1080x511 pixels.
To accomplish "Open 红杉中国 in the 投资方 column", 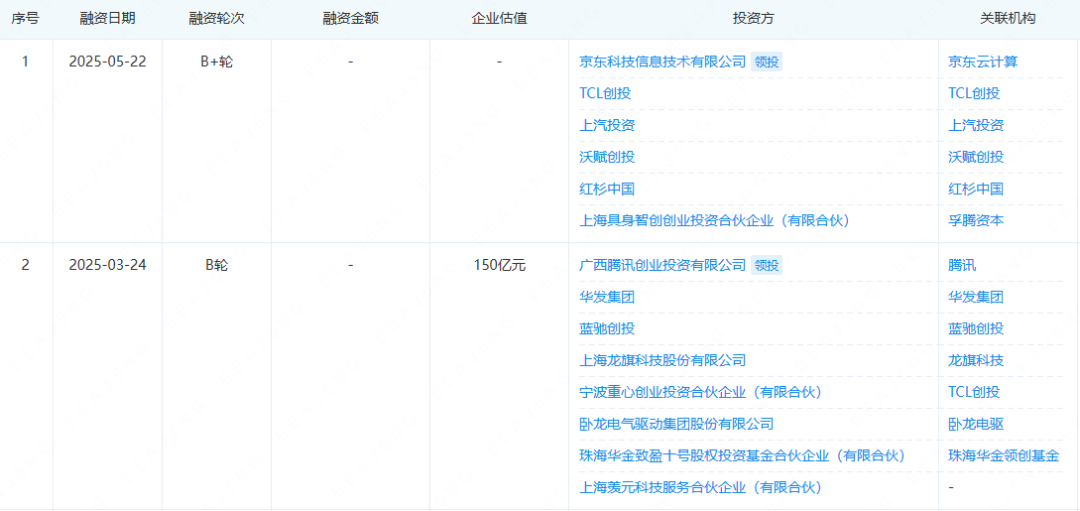I will click(607, 189).
